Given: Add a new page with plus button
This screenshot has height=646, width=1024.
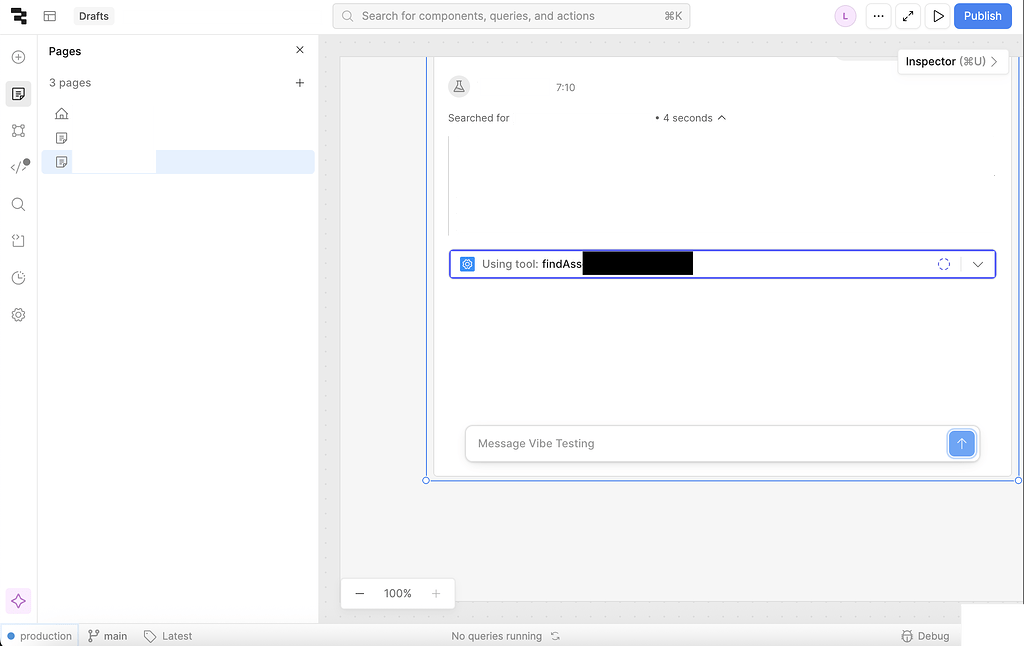Looking at the screenshot, I should pyautogui.click(x=299, y=83).
